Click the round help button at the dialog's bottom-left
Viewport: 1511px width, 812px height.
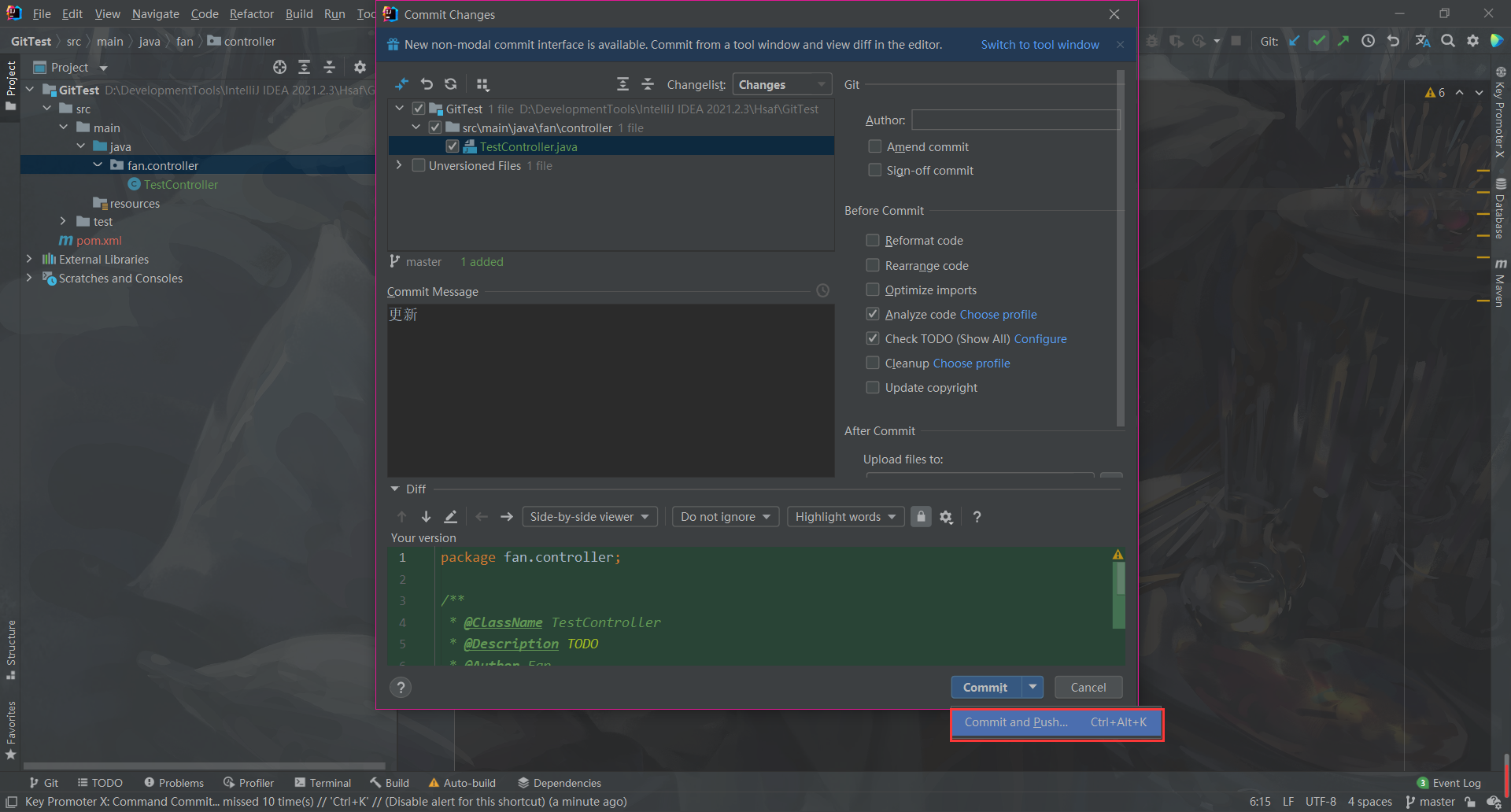[401, 688]
